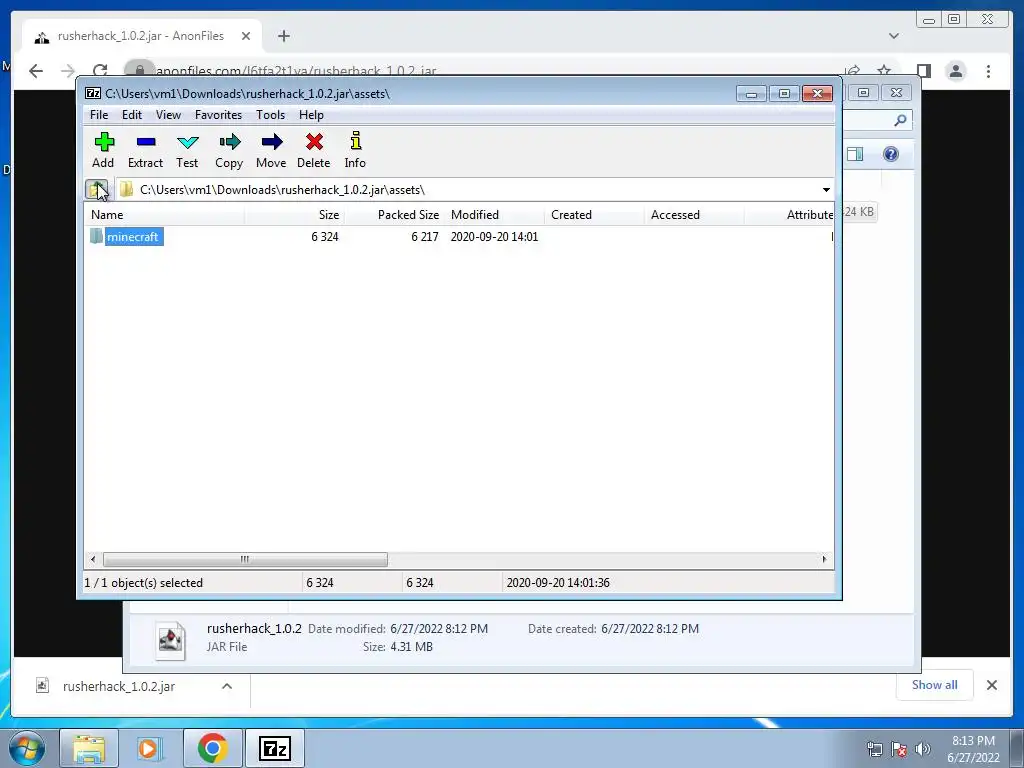Click the 2020-09-20 14:01 modified cell

(x=494, y=236)
